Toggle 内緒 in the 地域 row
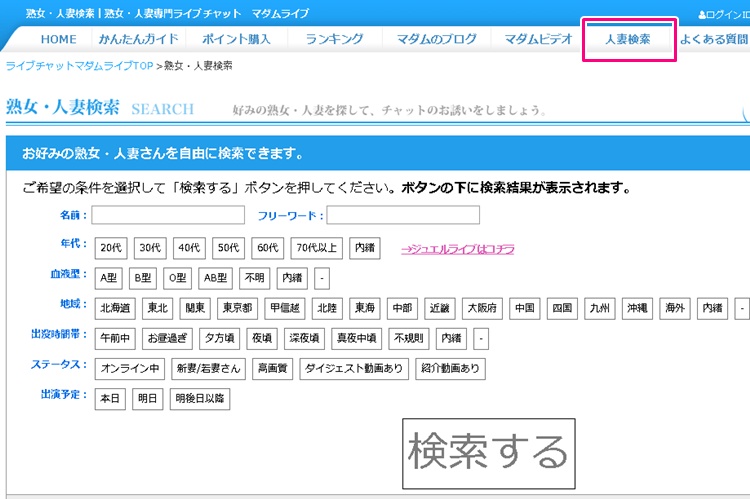This screenshot has width=750, height=499. click(712, 308)
